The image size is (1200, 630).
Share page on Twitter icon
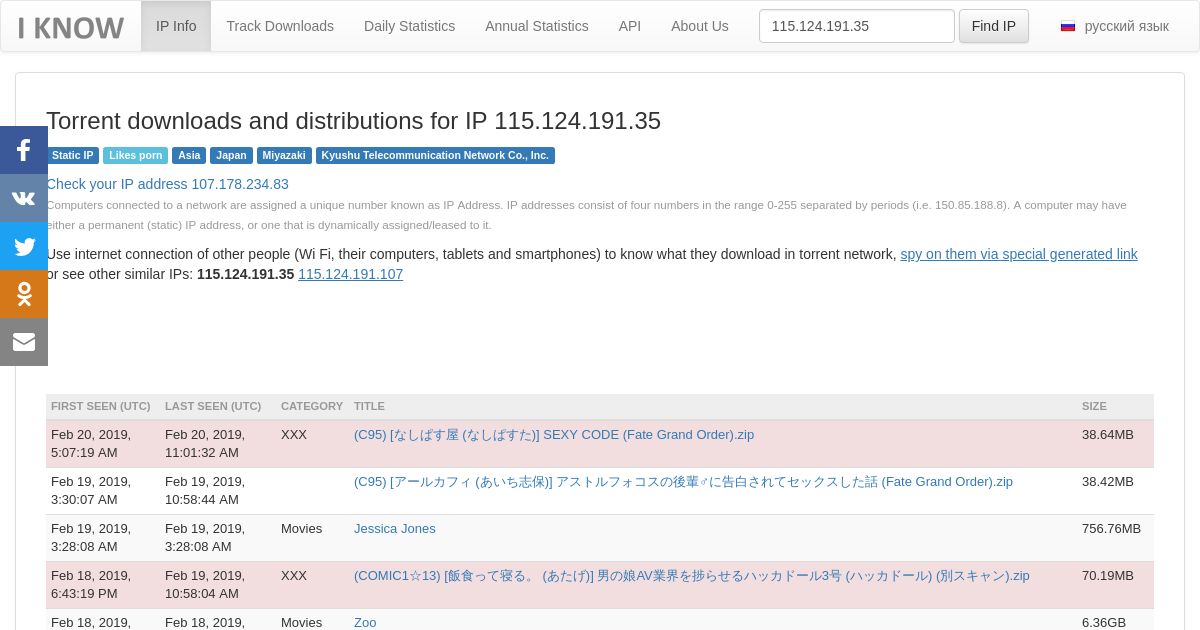point(24,246)
